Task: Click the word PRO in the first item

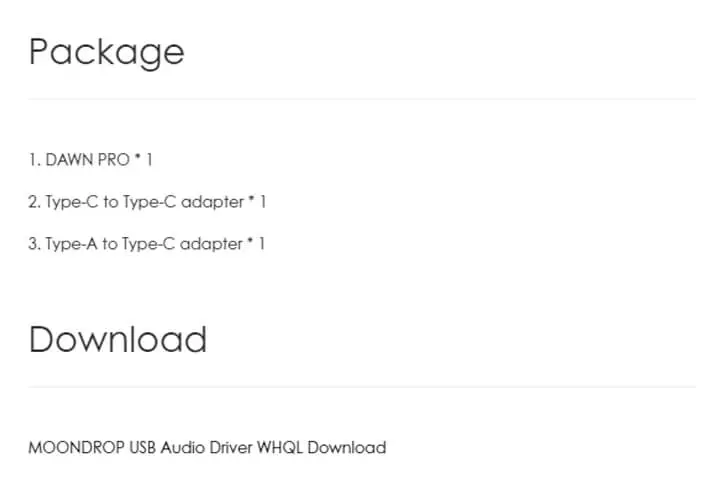Action: tap(114, 160)
